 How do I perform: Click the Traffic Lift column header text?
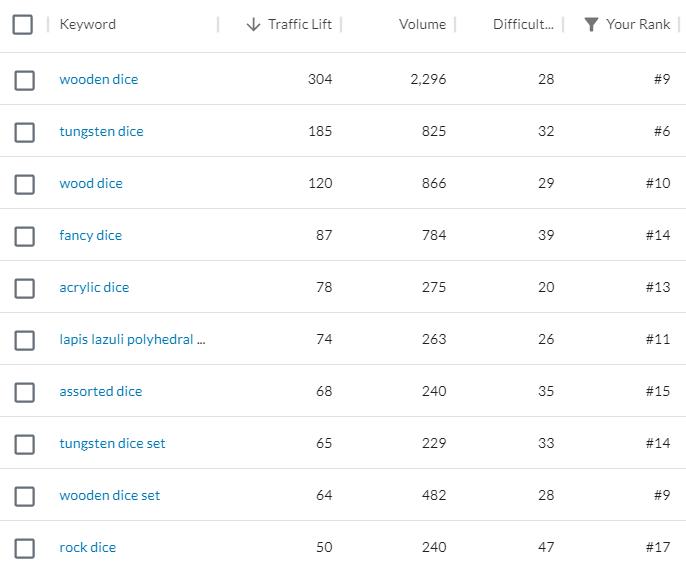300,24
